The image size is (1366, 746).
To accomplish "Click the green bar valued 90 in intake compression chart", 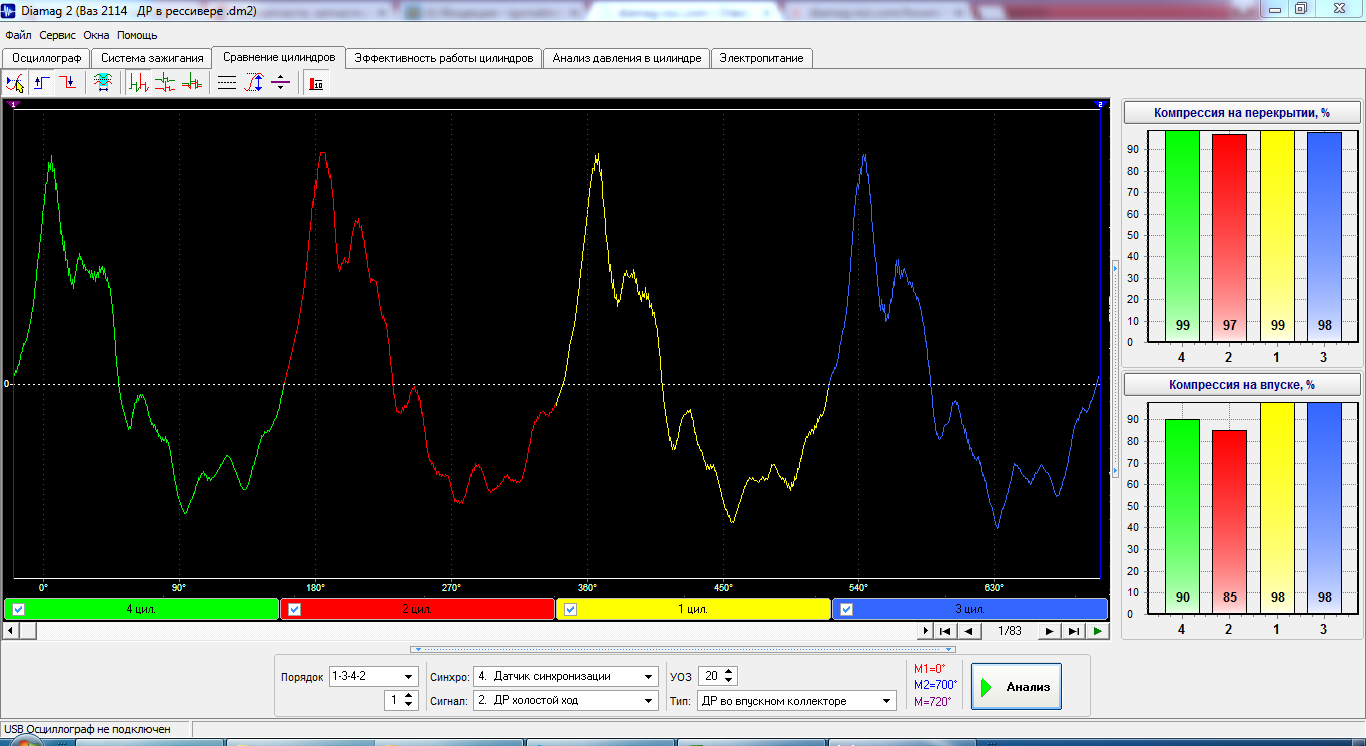I will 1182,514.
